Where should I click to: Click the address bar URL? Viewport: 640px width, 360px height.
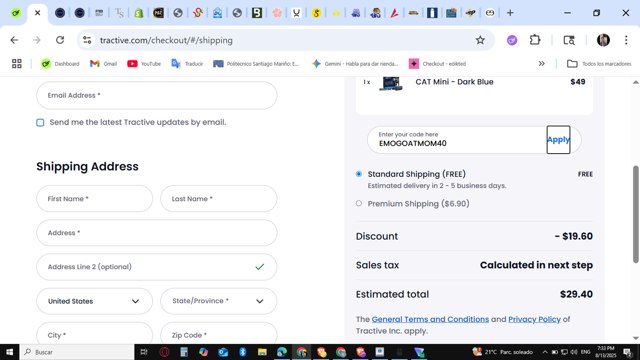coord(166,40)
